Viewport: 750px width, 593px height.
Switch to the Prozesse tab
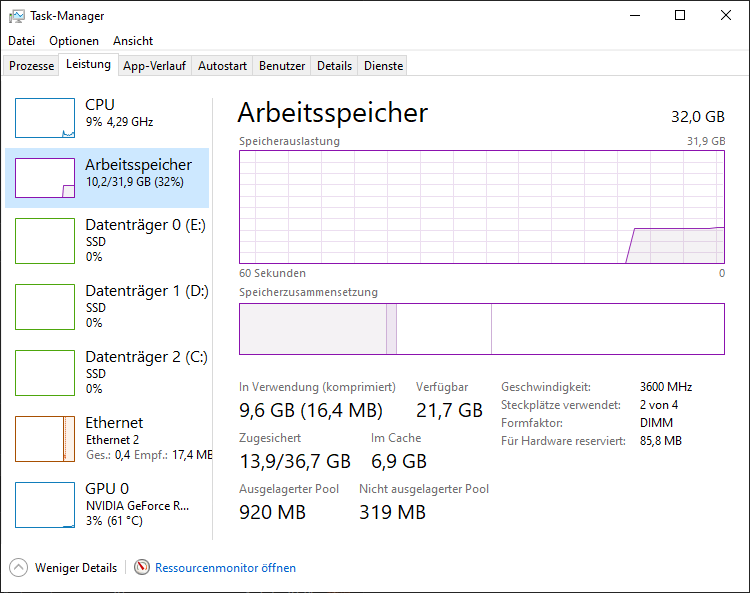click(x=32, y=66)
